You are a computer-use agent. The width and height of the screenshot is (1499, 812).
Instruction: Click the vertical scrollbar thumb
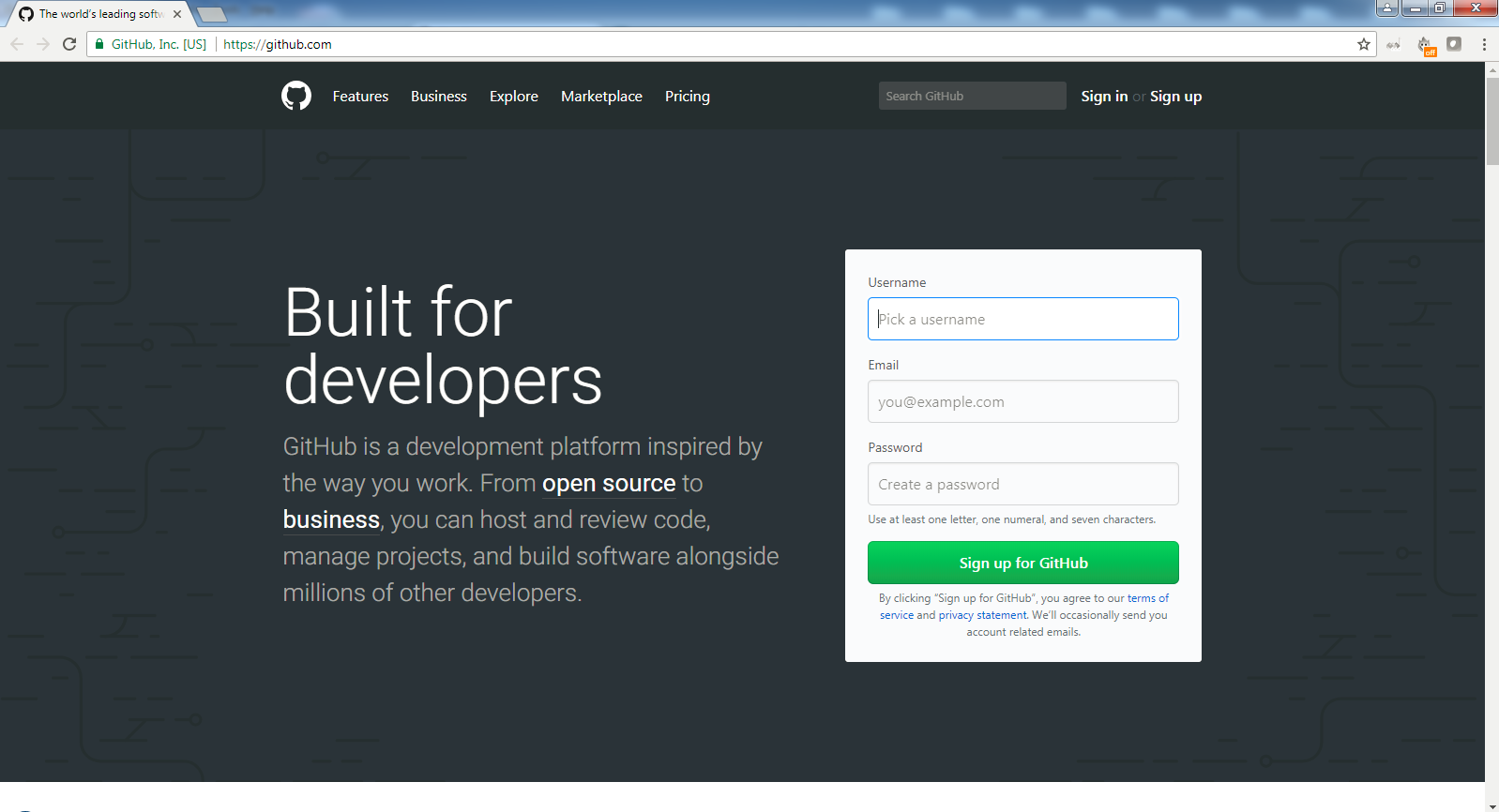1491,122
